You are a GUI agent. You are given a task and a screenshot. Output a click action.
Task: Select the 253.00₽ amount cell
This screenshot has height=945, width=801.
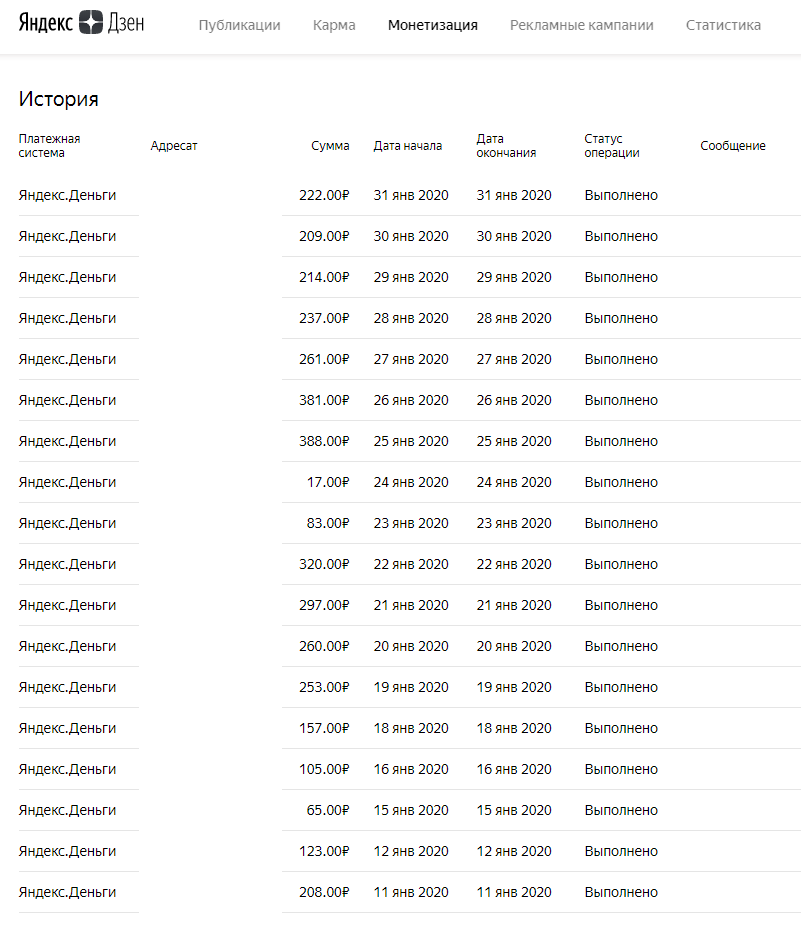(x=324, y=687)
